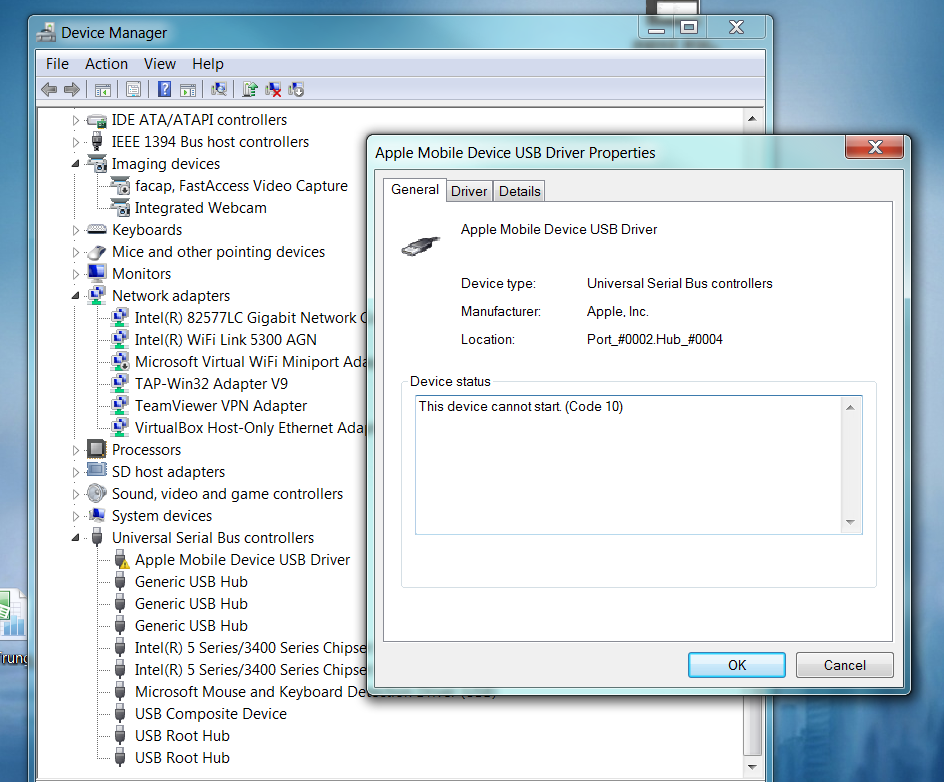Click the Forward arrow in Device Manager toolbar
The width and height of the screenshot is (944, 782).
72,90
